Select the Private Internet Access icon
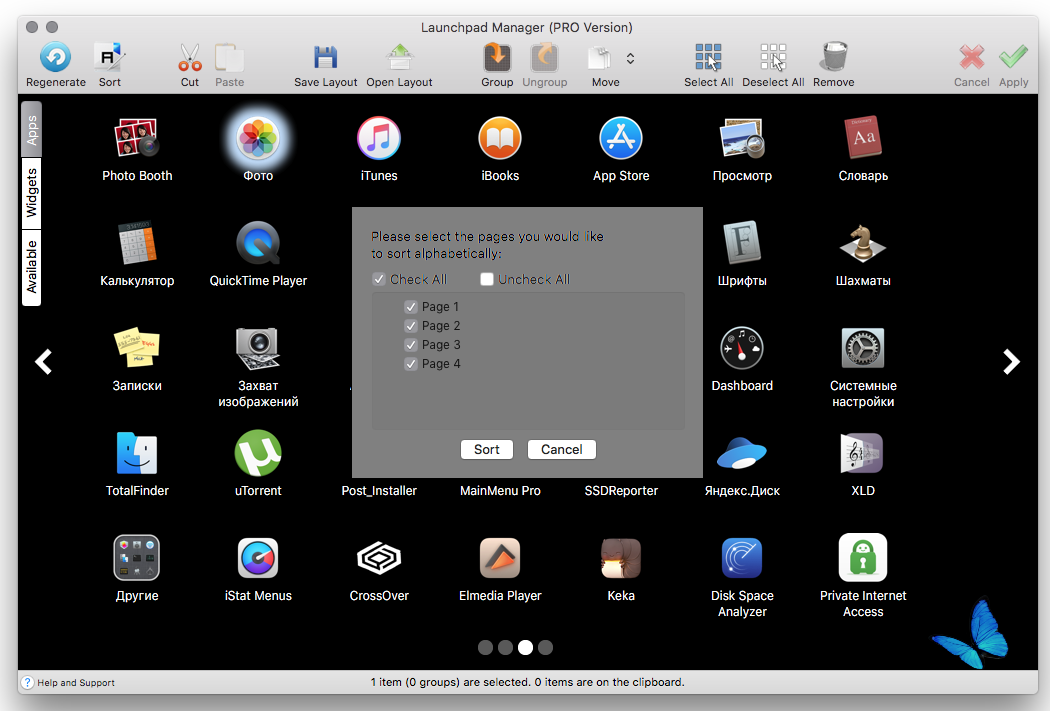Viewport: 1050px width, 711px height. point(863,558)
